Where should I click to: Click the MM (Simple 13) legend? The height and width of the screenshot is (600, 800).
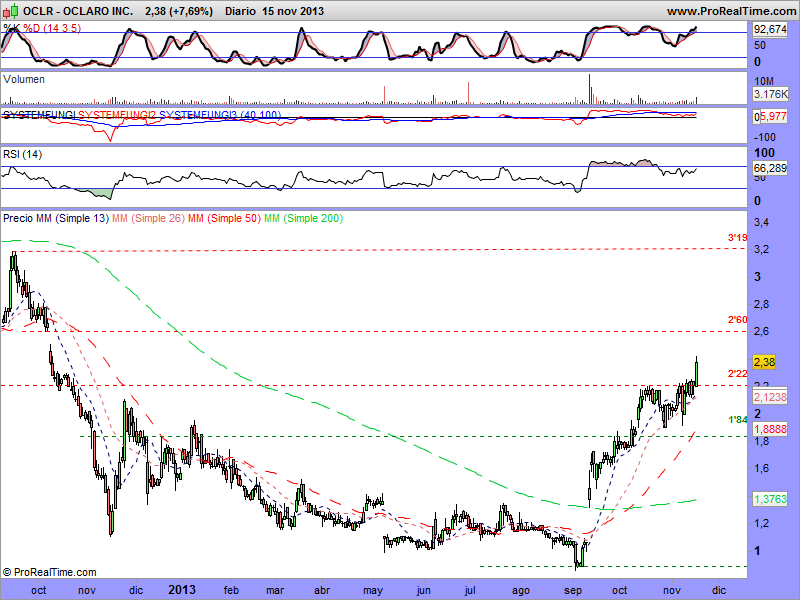point(72,218)
